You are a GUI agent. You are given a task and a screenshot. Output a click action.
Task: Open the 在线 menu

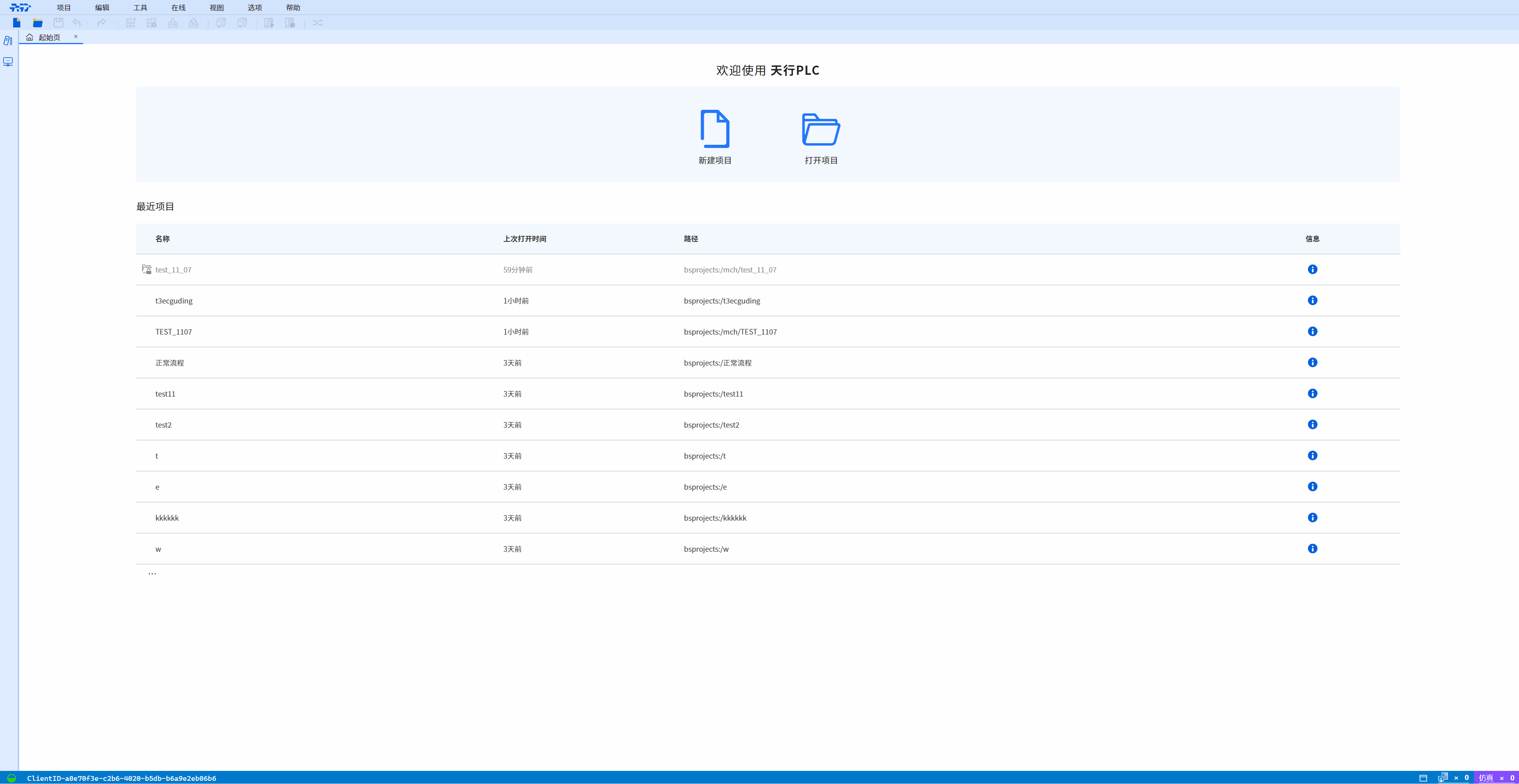tap(178, 8)
